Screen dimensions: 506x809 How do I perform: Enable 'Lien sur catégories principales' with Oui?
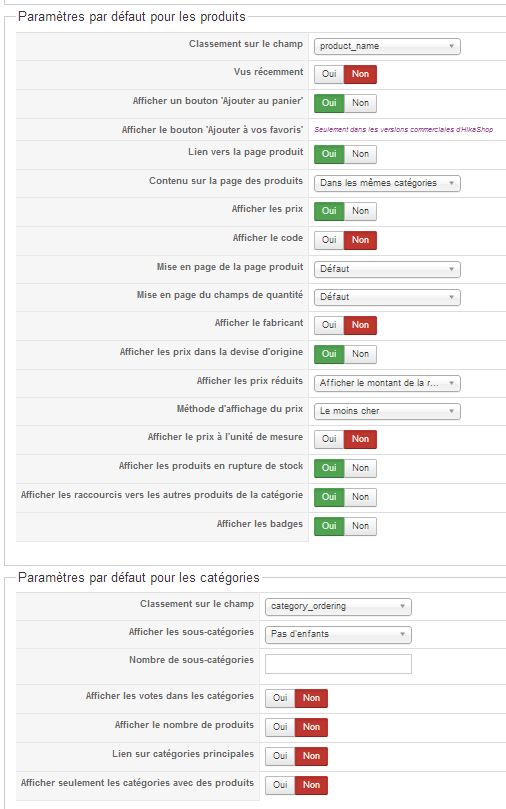click(x=280, y=756)
